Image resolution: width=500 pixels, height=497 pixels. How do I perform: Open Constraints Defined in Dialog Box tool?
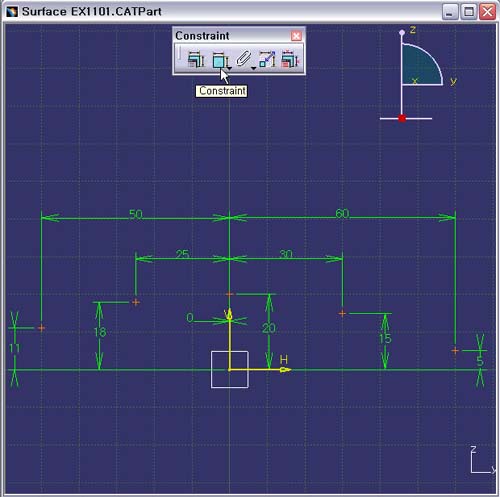point(196,59)
